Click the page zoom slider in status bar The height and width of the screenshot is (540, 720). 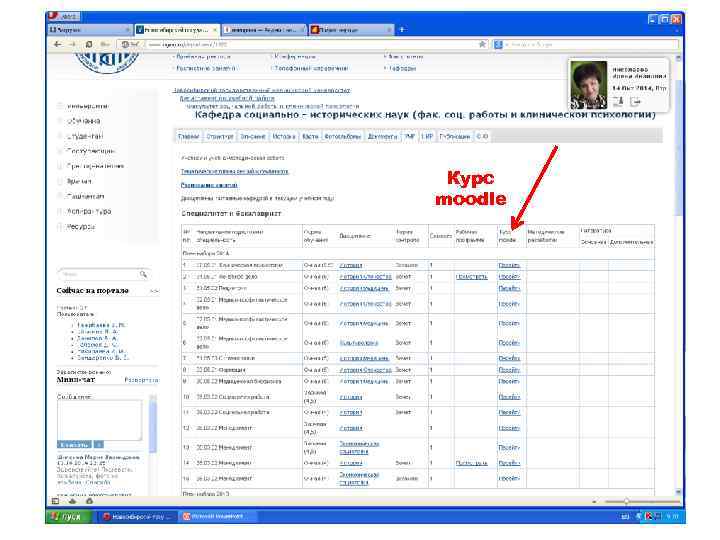[x=642, y=501]
